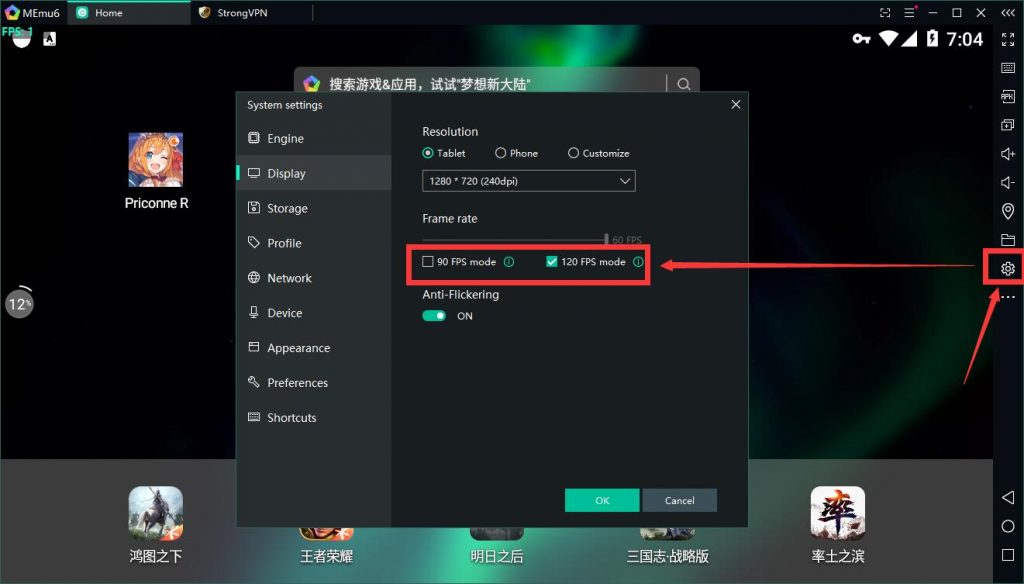
Task: Select the Shortcuts settings section
Action: pyautogui.click(x=290, y=417)
